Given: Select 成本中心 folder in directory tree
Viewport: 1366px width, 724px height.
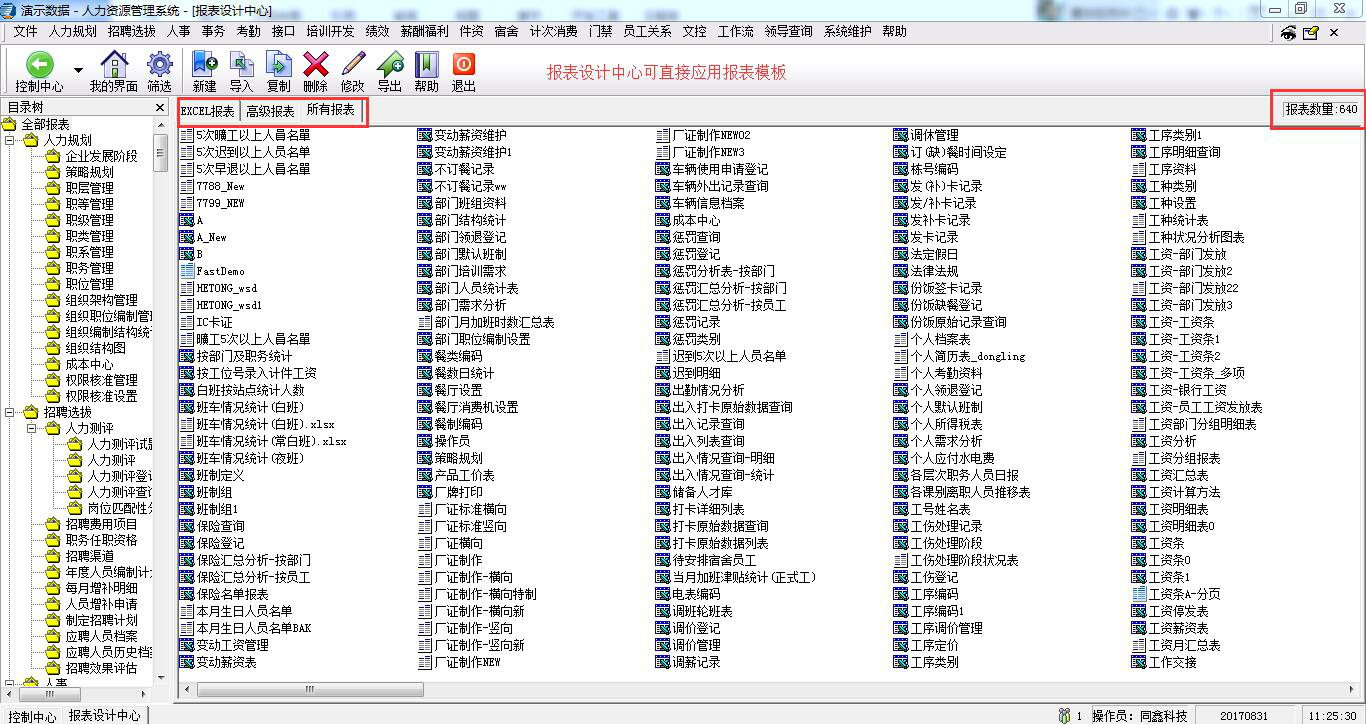Looking at the screenshot, I should tap(89, 364).
